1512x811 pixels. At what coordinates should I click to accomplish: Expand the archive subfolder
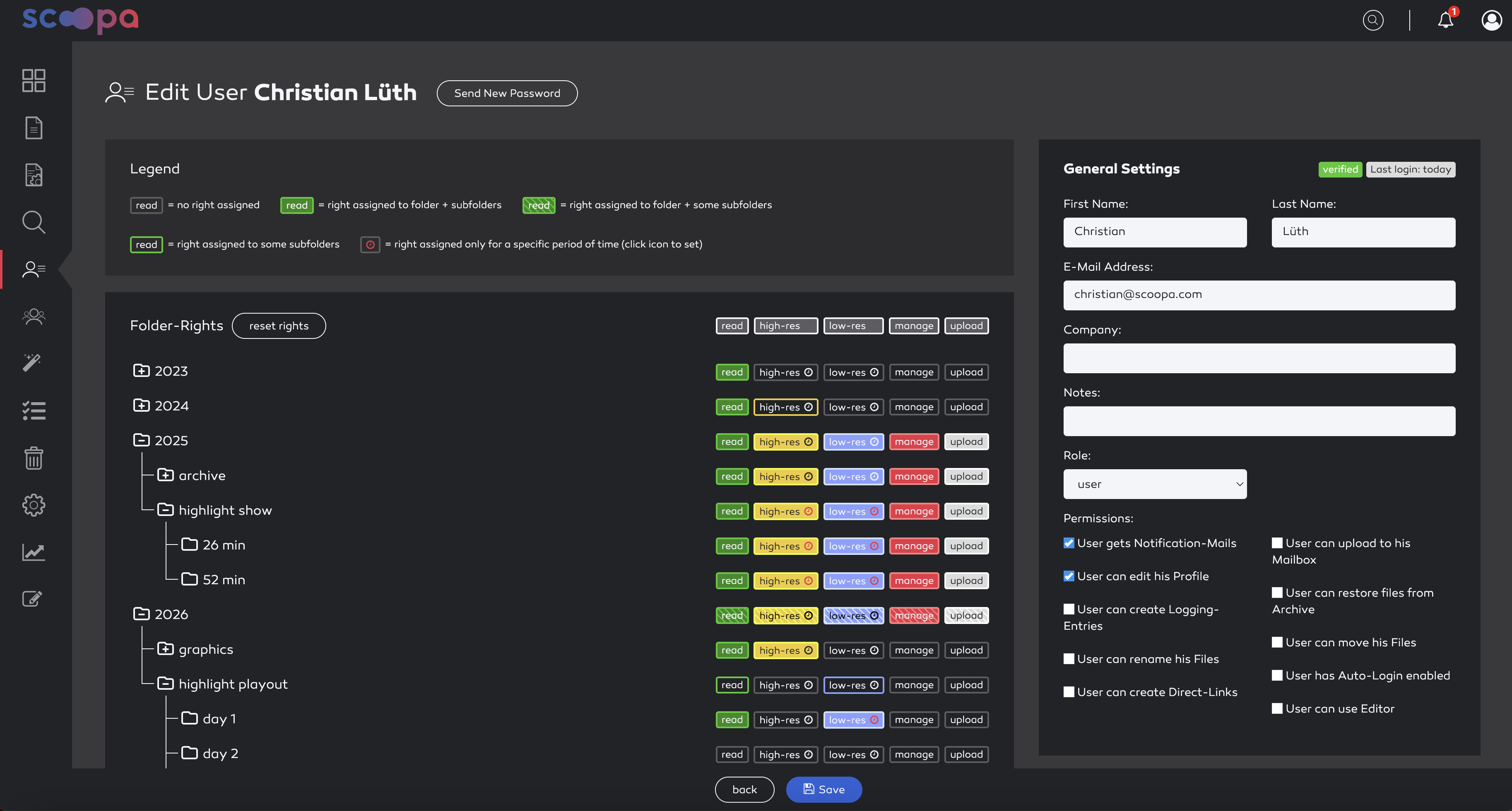[x=166, y=475]
